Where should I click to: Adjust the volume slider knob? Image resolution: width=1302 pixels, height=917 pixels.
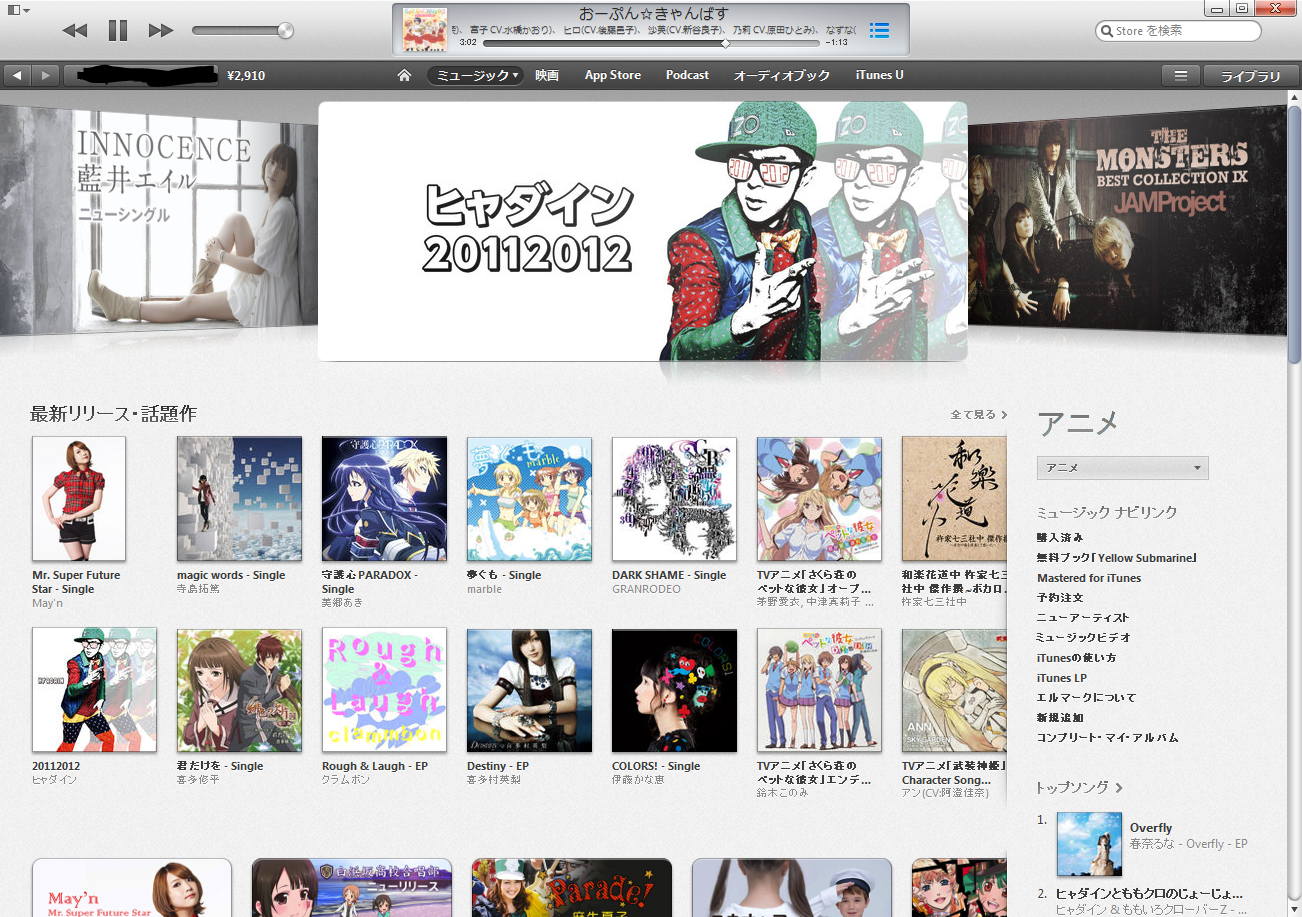(x=285, y=31)
